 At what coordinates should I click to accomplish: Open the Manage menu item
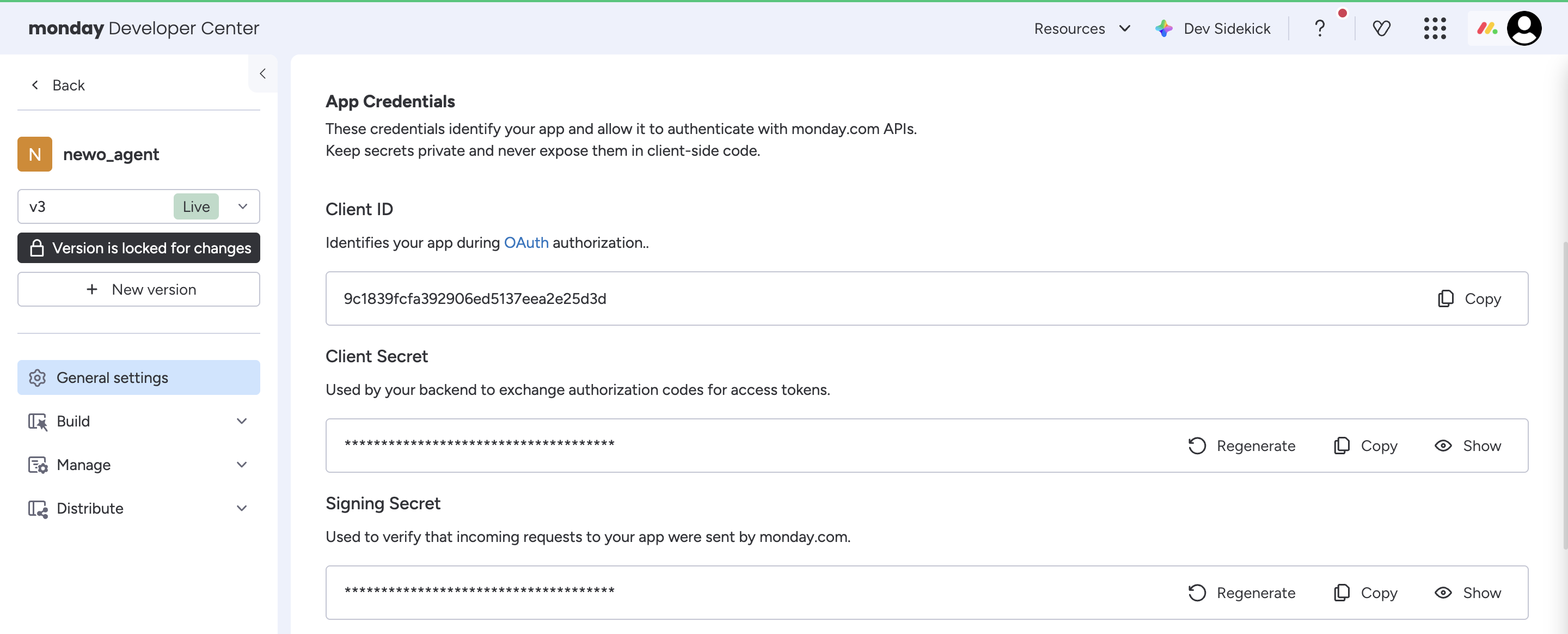(x=139, y=465)
